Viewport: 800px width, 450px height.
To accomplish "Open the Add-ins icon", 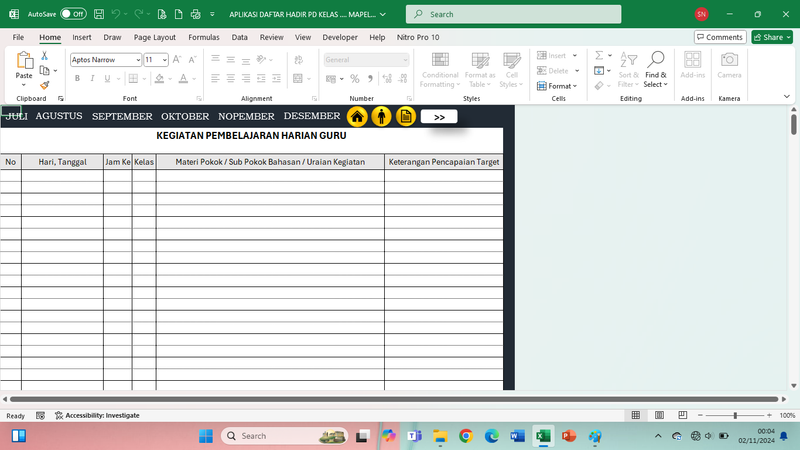I will [x=692, y=65].
